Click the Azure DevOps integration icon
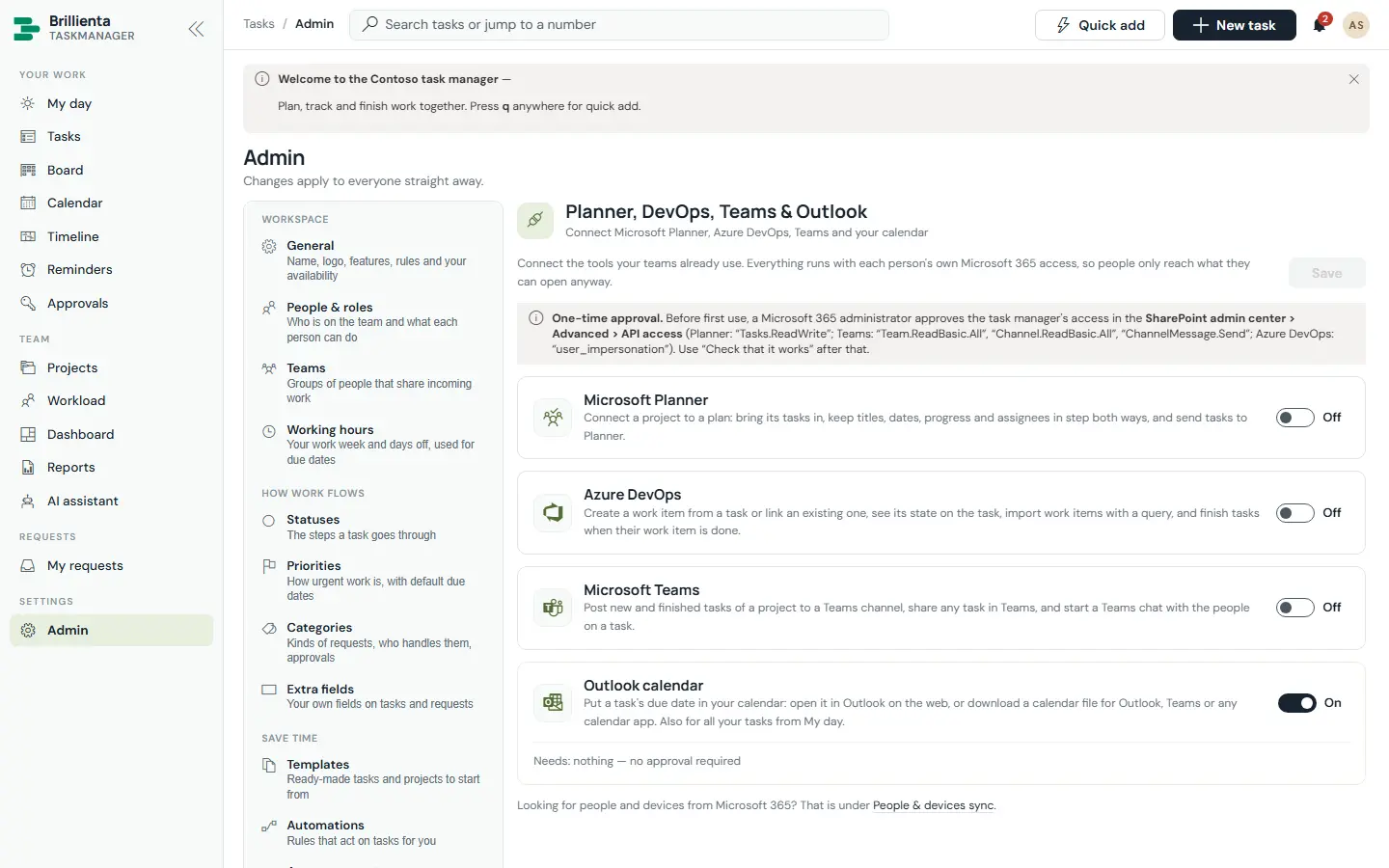 point(553,512)
